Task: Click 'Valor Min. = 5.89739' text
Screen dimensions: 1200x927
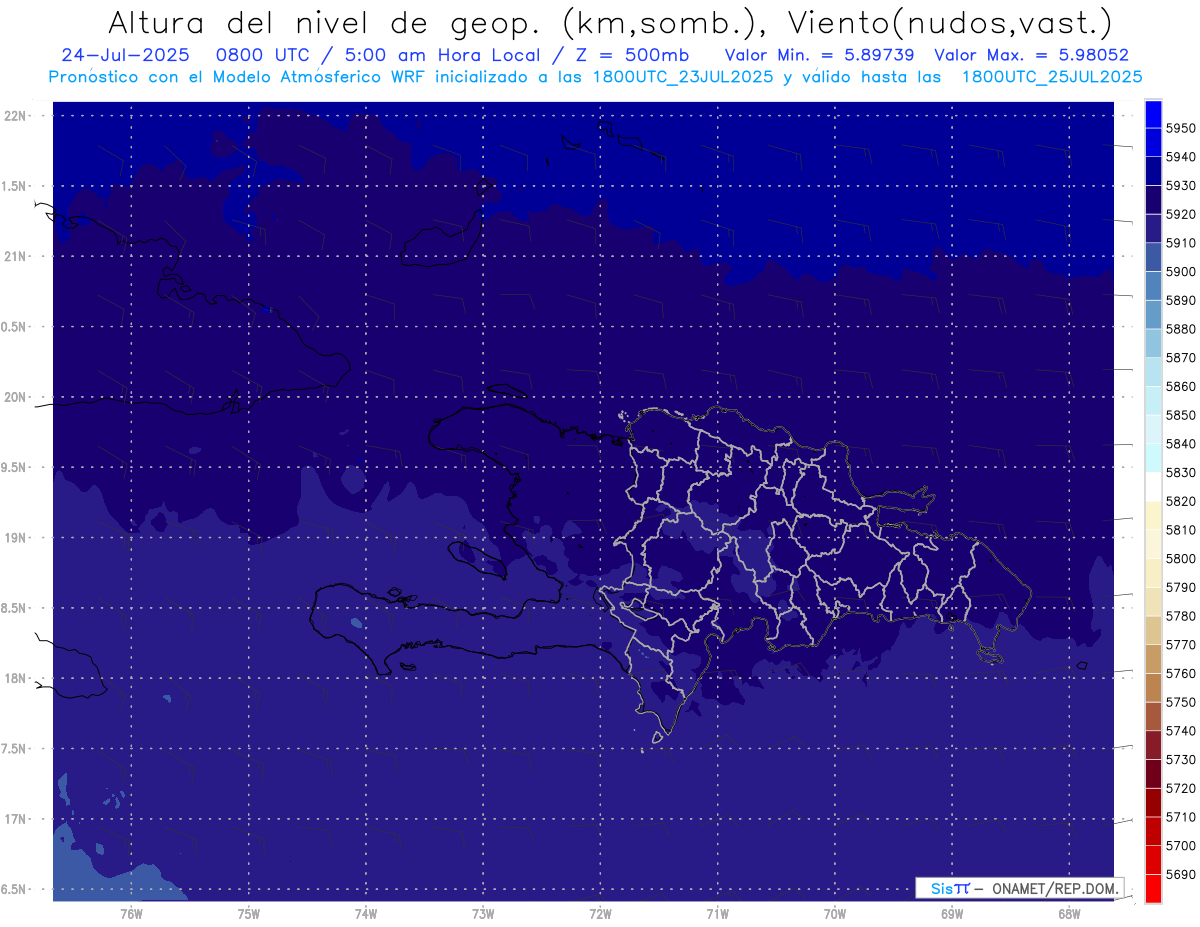Action: tap(822, 55)
